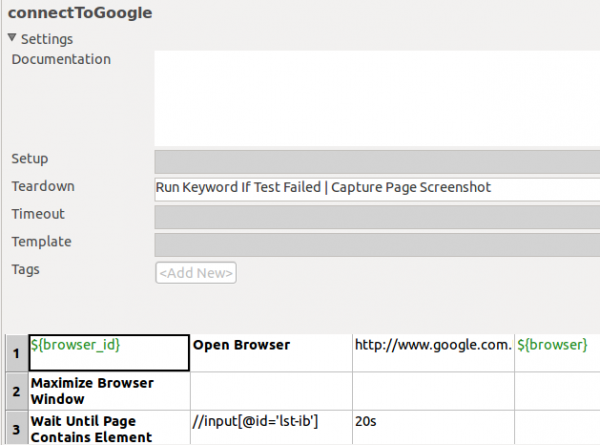The width and height of the screenshot is (600, 445).
Task: Select the ${browser} variable cell
Action: [x=558, y=353]
